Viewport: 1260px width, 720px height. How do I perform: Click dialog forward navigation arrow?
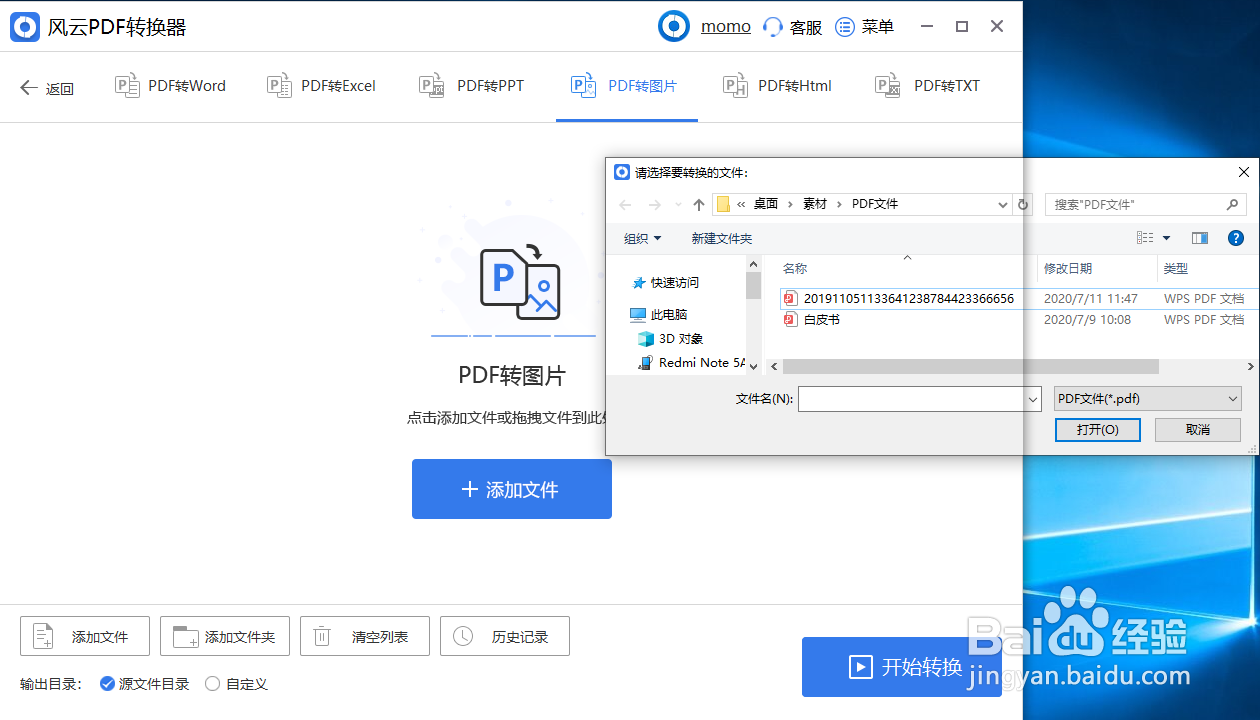coord(655,204)
